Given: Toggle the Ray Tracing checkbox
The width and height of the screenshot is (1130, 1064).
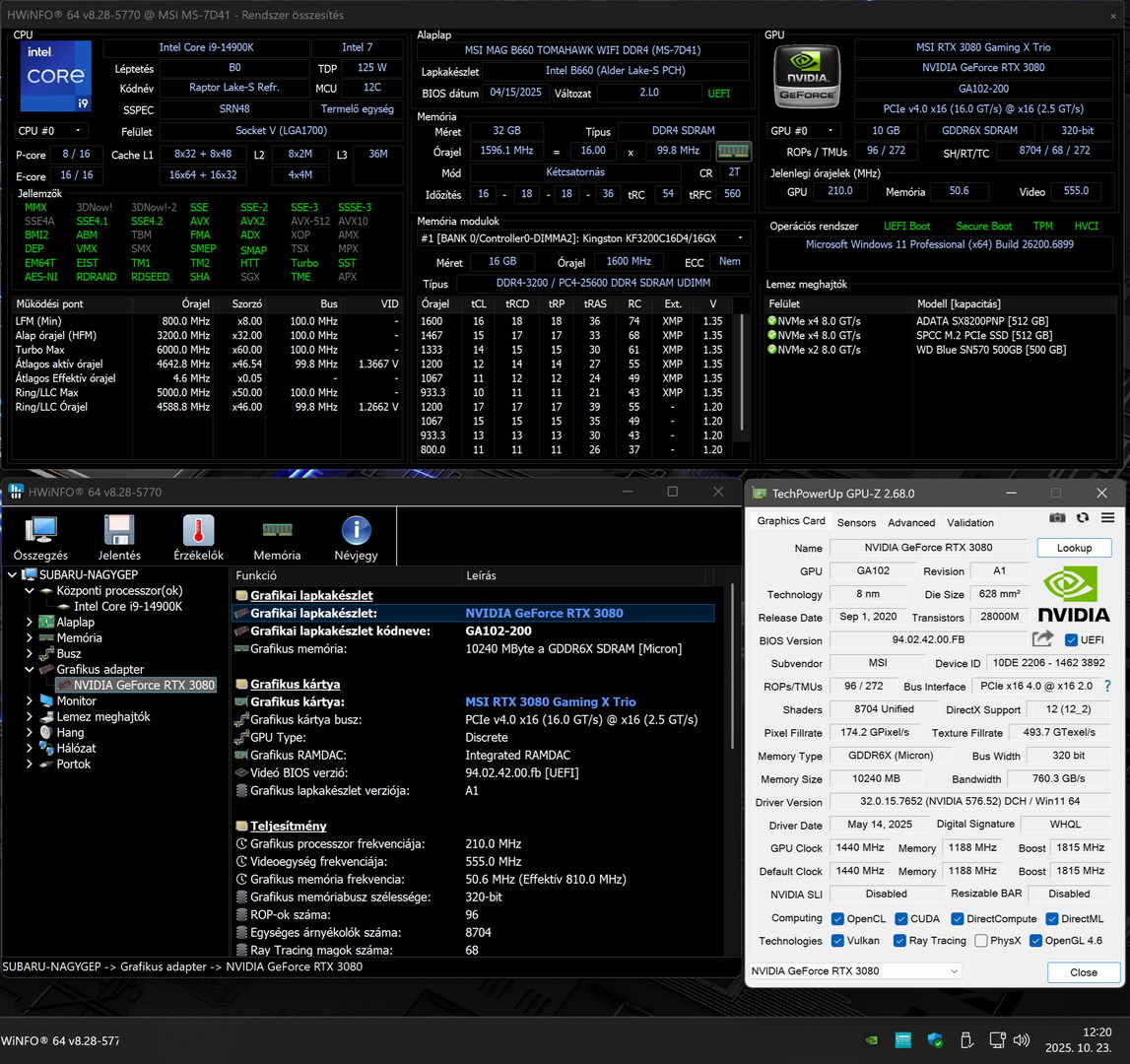Looking at the screenshot, I should pos(899,941).
